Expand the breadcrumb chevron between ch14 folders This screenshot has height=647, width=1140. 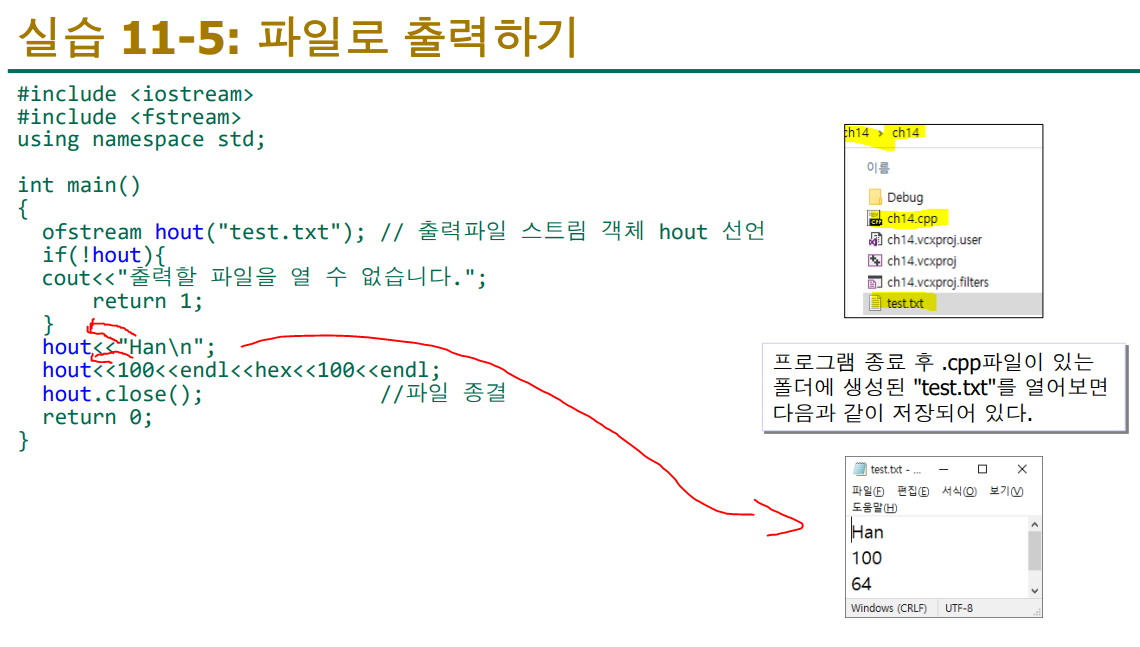coord(880,132)
